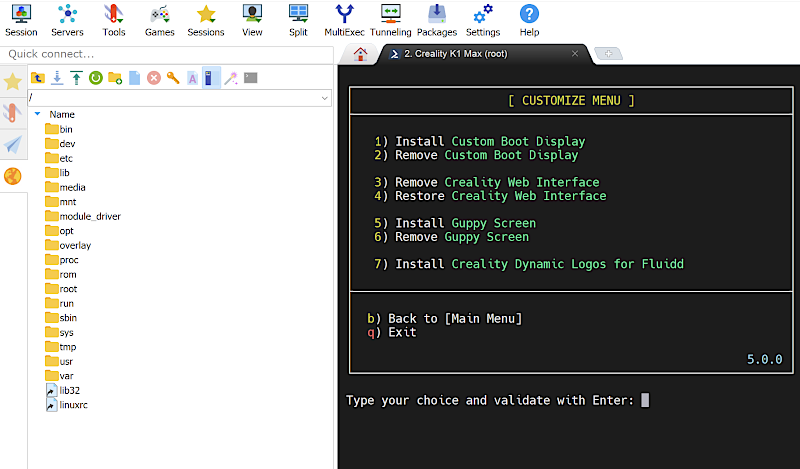Image resolution: width=800 pixels, height=469 pixels.
Task: Delete selected files with red X icon
Action: click(154, 78)
